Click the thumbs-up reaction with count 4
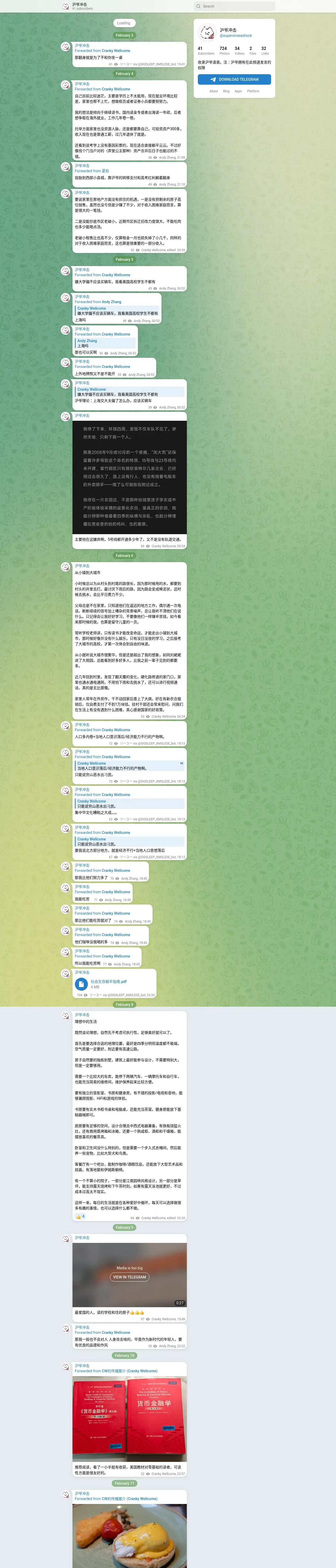336x1568 pixels. [80, 1216]
